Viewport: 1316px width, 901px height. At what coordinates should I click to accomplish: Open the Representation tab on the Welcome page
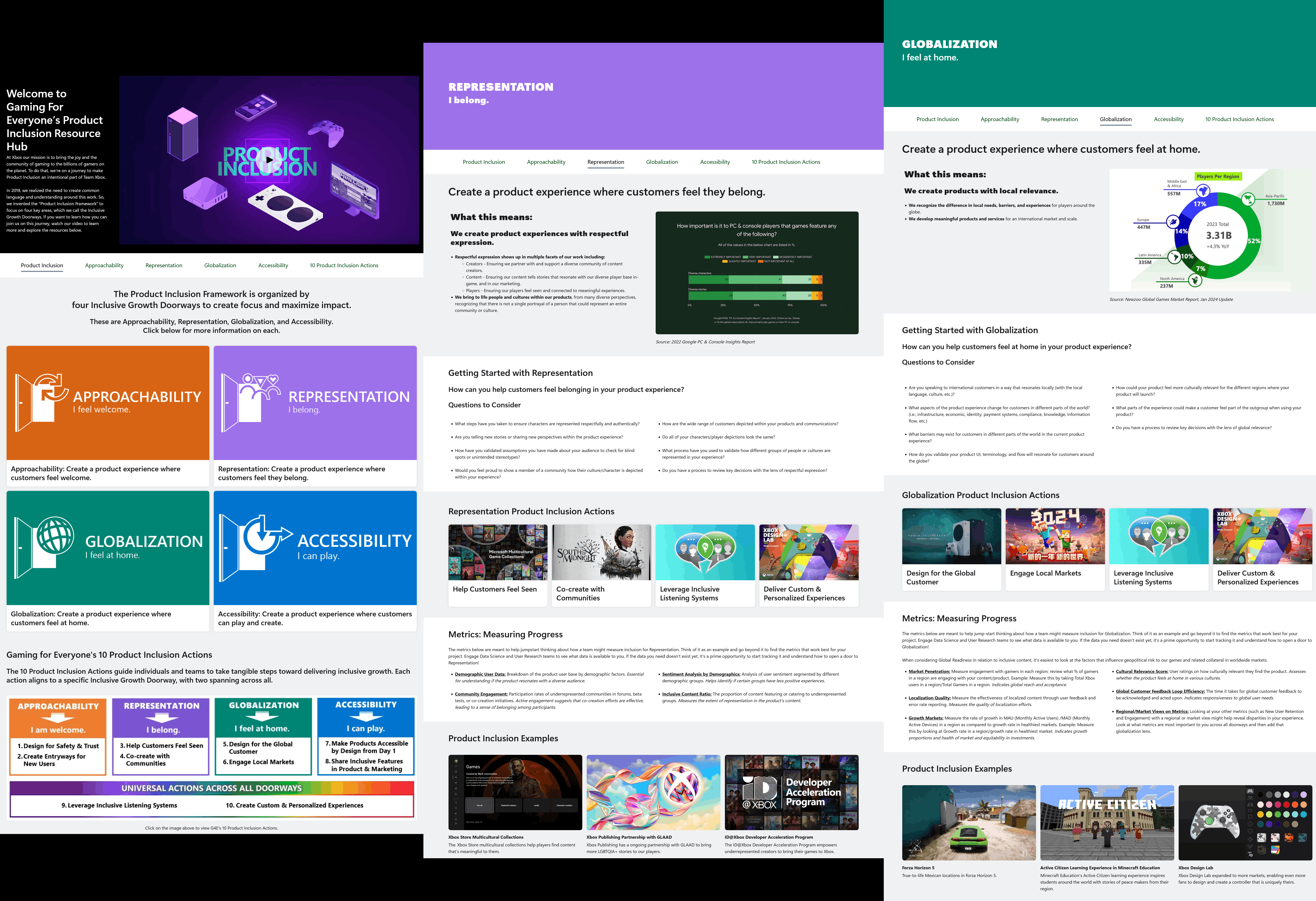[x=164, y=266]
